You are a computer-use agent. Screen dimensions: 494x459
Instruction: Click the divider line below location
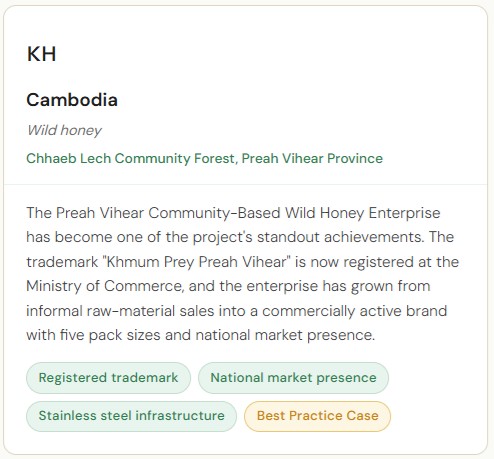pyautogui.click(x=246, y=184)
